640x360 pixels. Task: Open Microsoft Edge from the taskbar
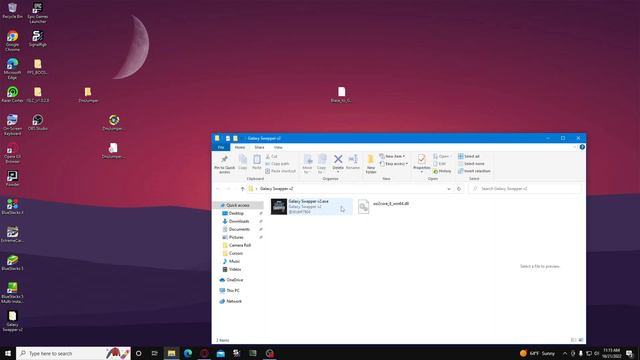pos(188,353)
